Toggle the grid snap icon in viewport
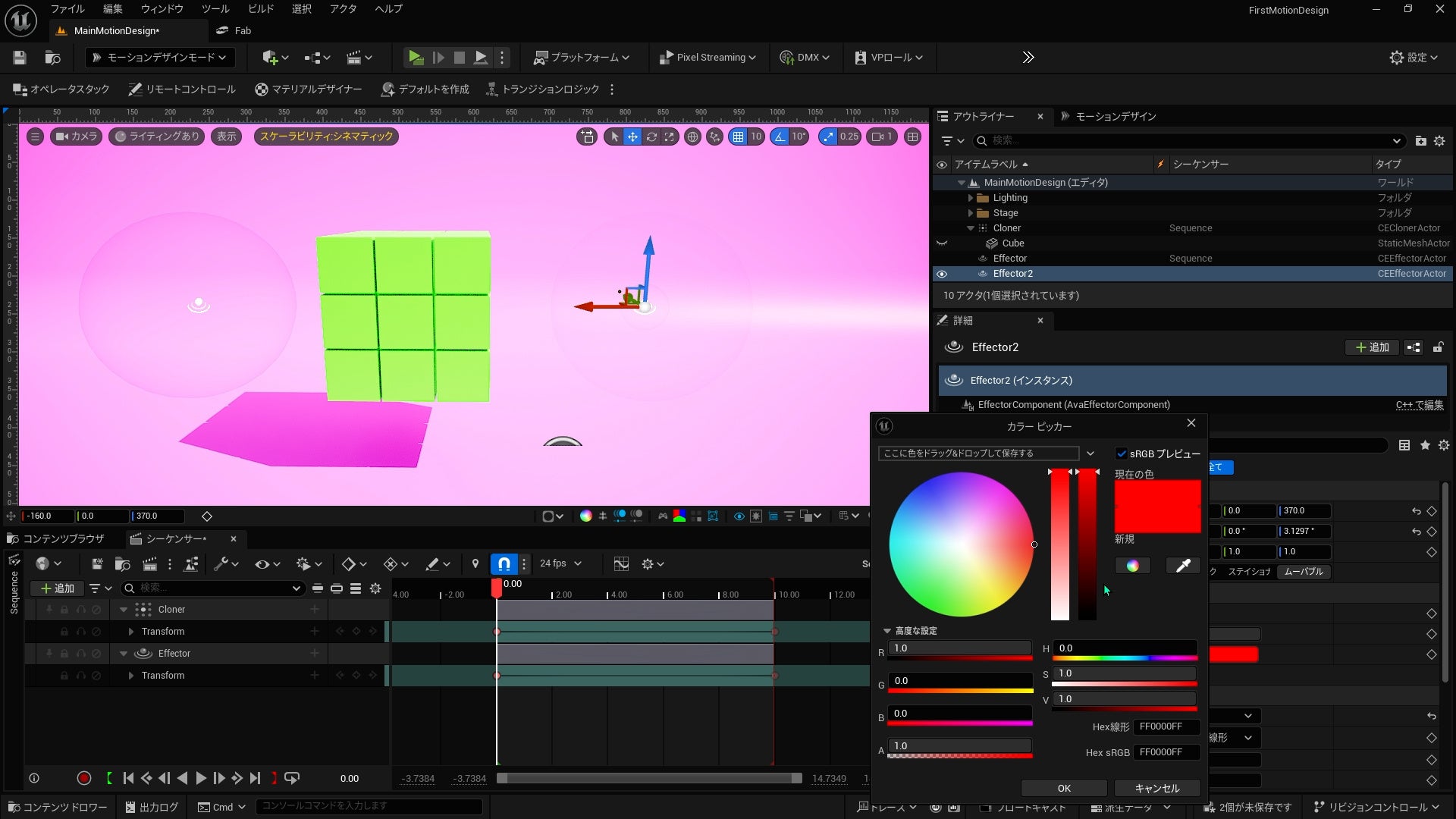The image size is (1456, 819). tap(738, 137)
